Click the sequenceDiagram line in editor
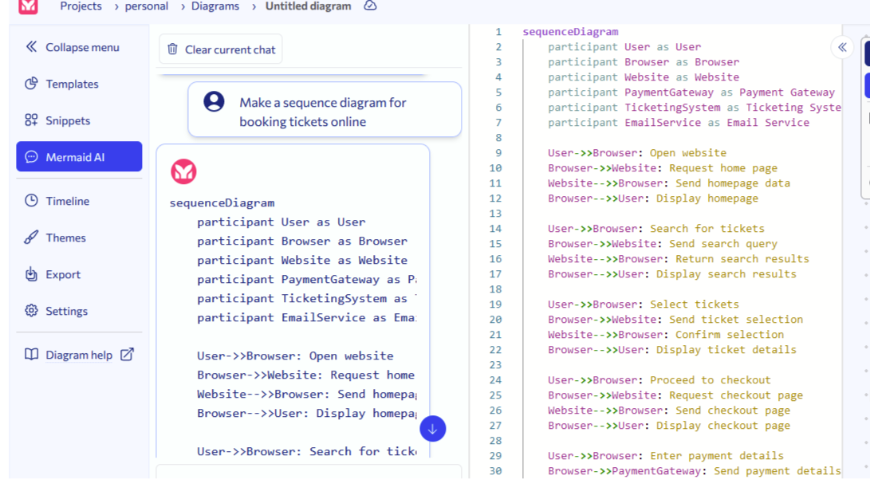The height and width of the screenshot is (495, 870). pos(570,32)
